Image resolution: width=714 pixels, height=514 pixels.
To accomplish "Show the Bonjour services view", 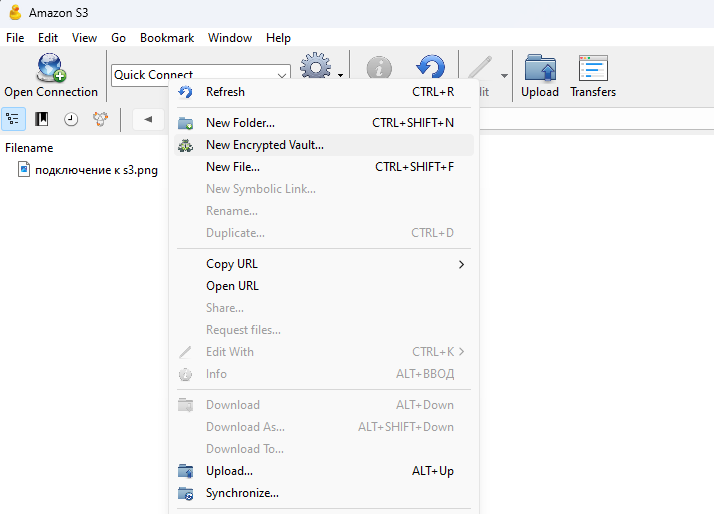I will coord(100,119).
